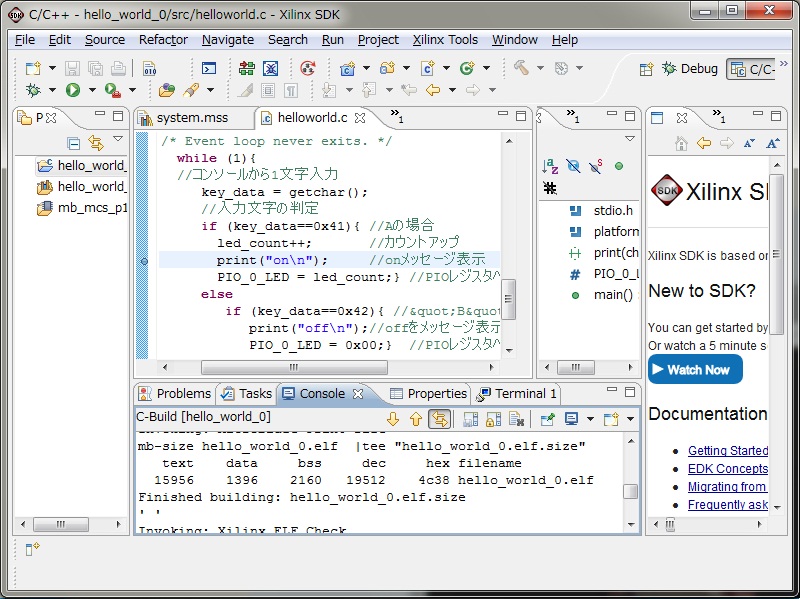Image resolution: width=800 pixels, height=599 pixels.
Task: Click the Print toolbar icon
Action: 118,68
